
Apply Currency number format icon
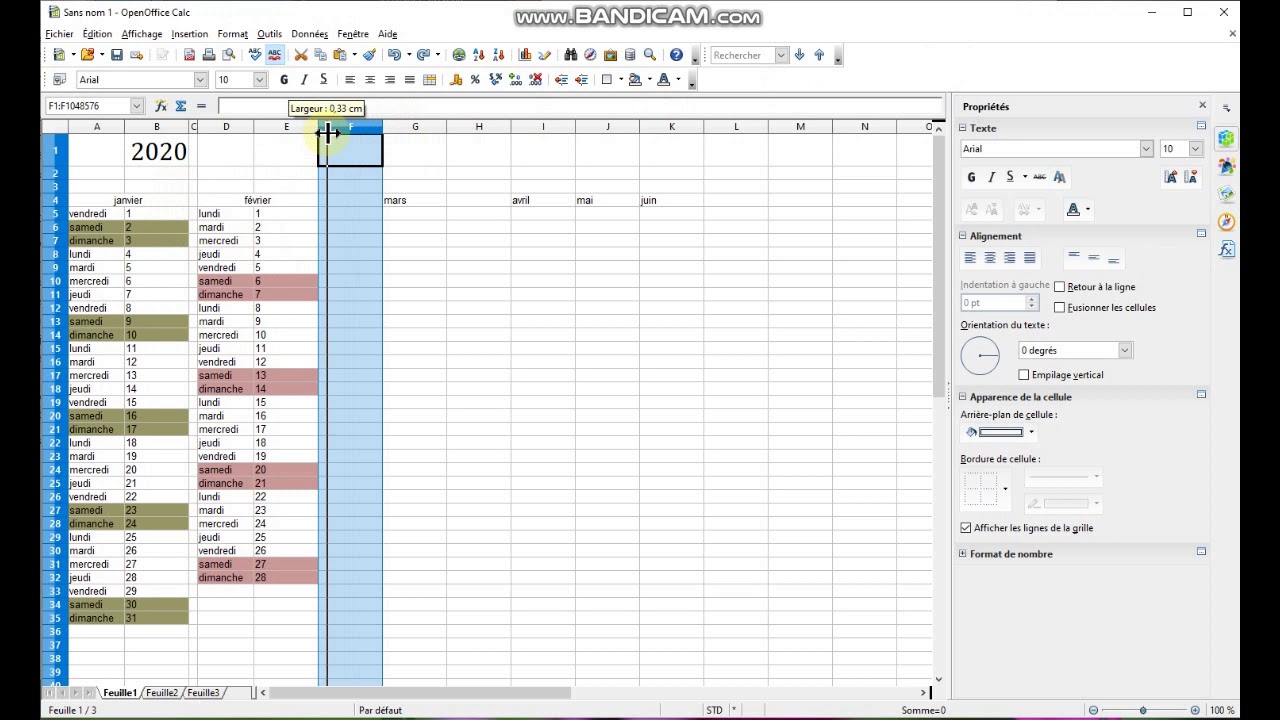pos(456,80)
